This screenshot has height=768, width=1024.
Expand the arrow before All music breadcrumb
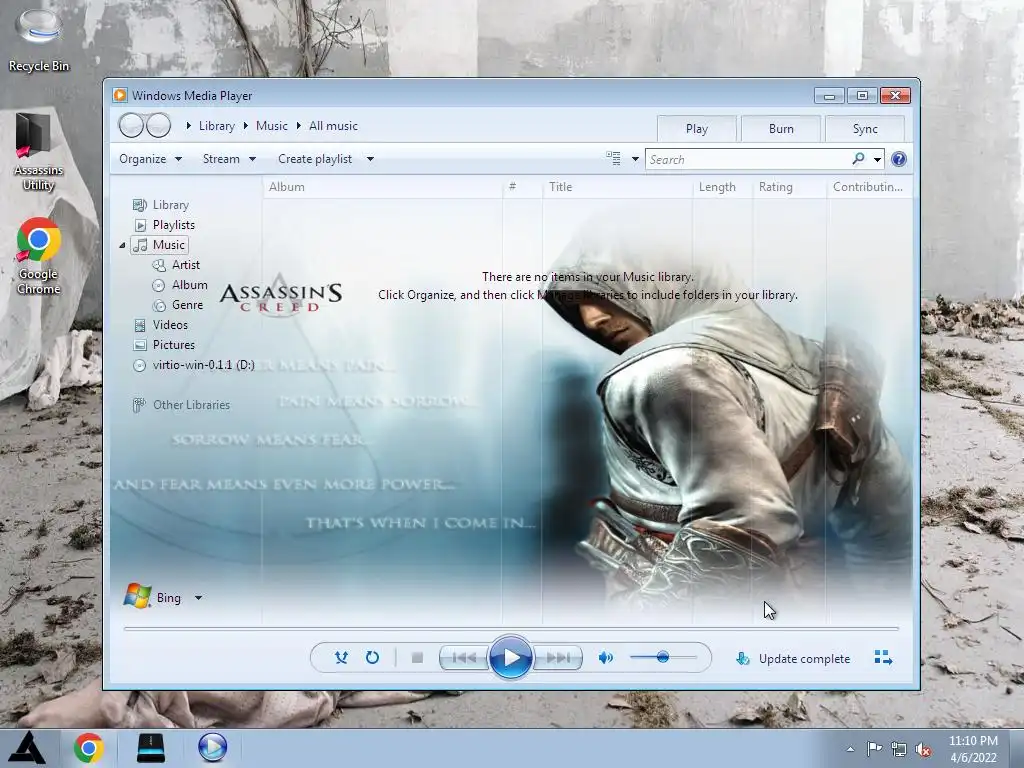point(298,125)
